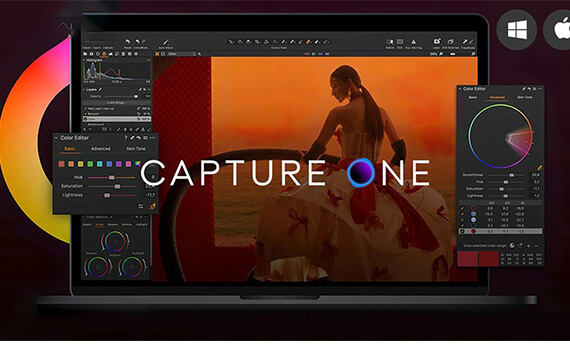Pick color with the Basic Color Editor eyedropper
The image size is (570, 360).
pyautogui.click(x=153, y=206)
